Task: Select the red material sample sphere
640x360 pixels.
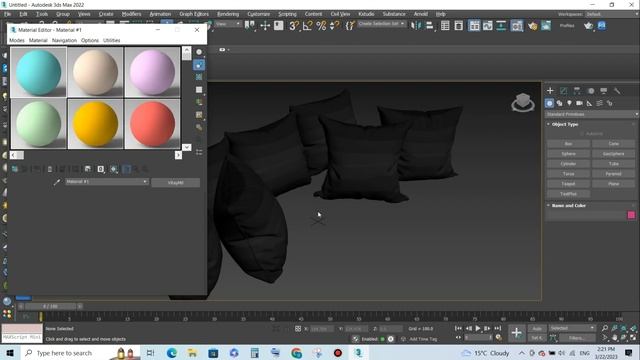Action: [152, 124]
